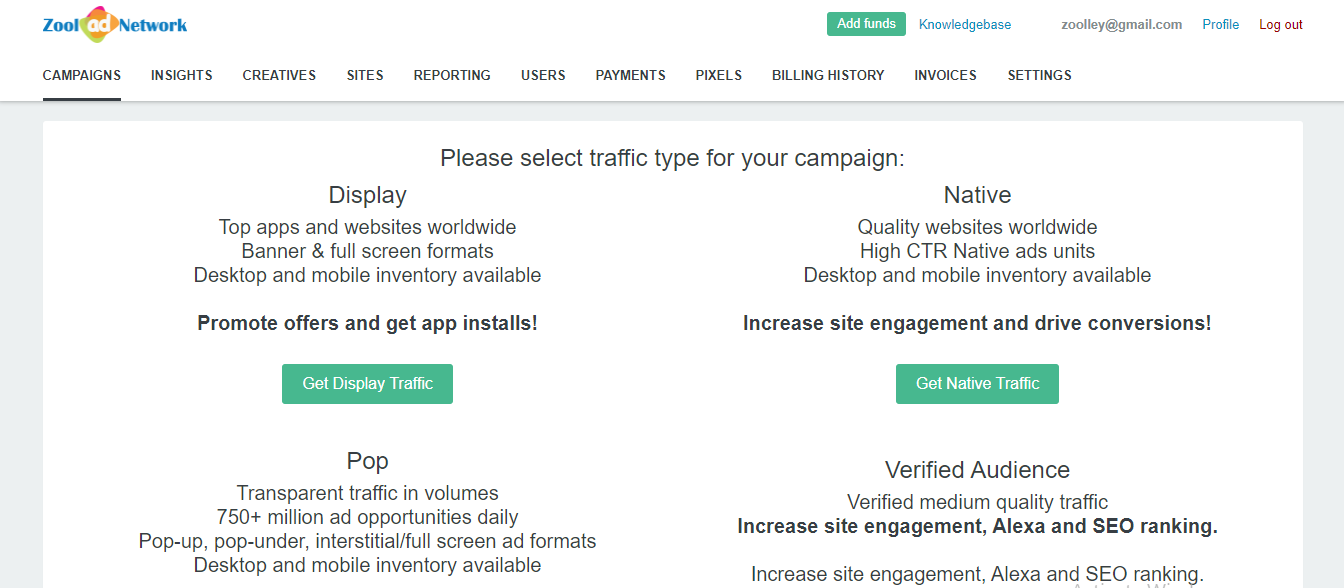This screenshot has height=588, width=1344.
Task: Open the Creatives tab
Action: pos(279,75)
